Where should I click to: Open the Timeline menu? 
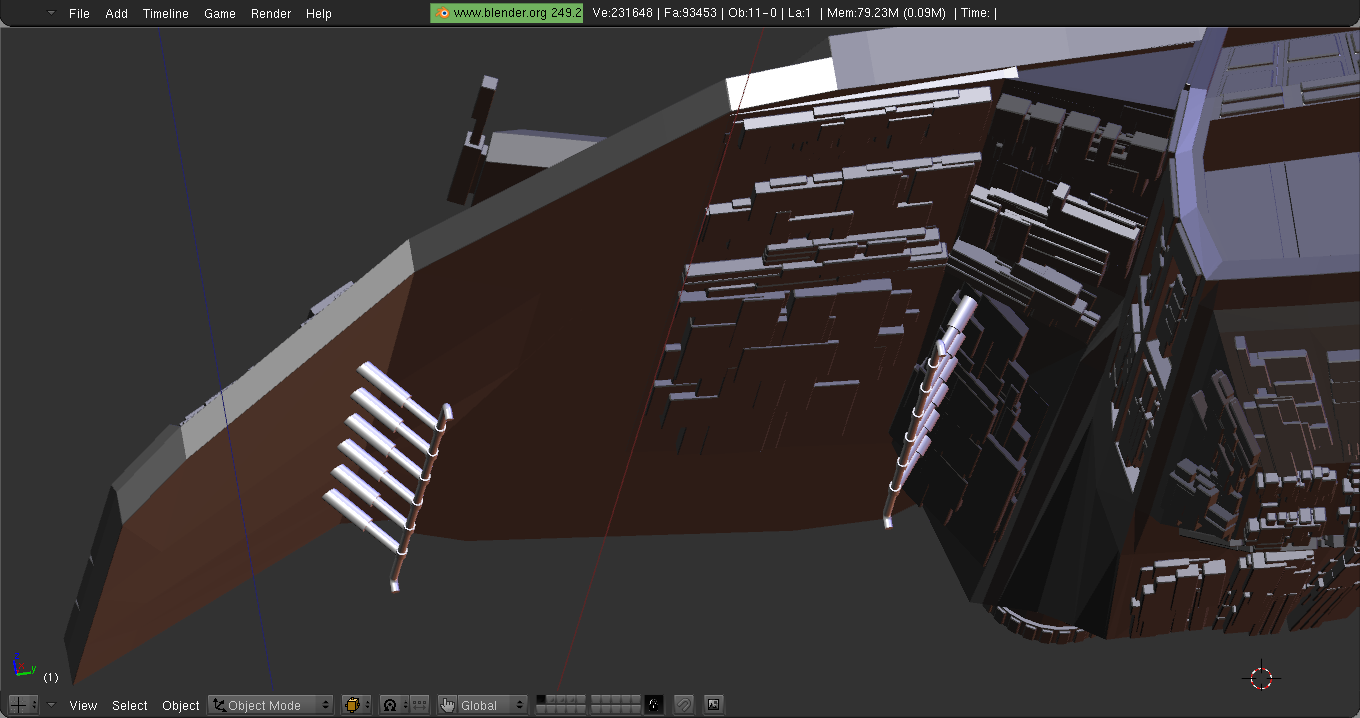point(165,13)
